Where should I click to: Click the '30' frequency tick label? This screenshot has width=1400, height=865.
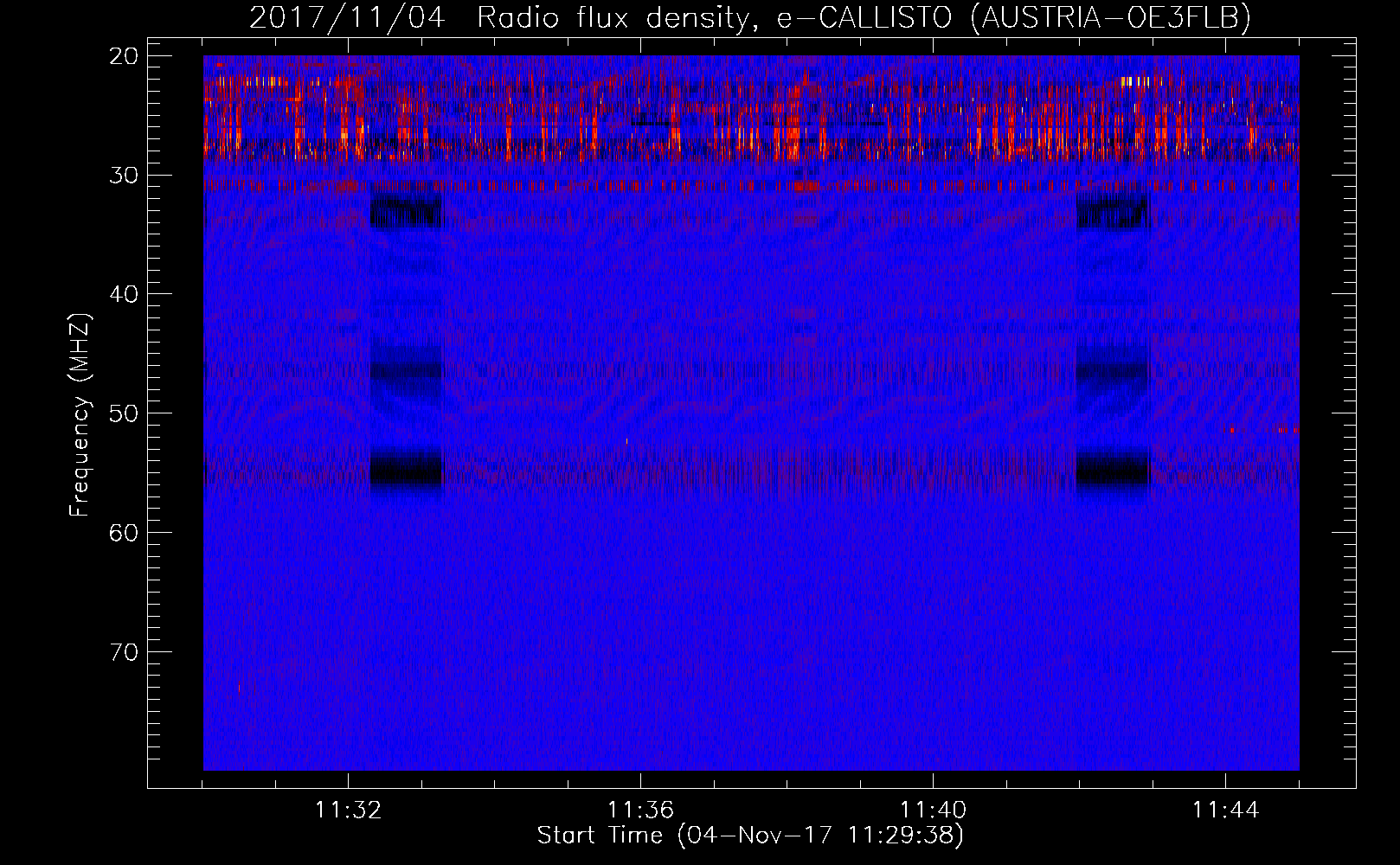pyautogui.click(x=125, y=175)
